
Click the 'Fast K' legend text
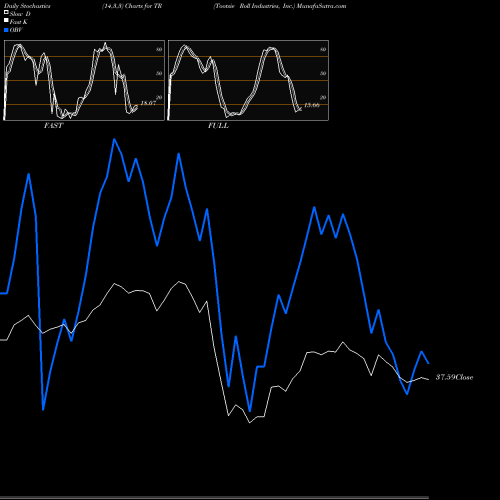coord(19,22)
